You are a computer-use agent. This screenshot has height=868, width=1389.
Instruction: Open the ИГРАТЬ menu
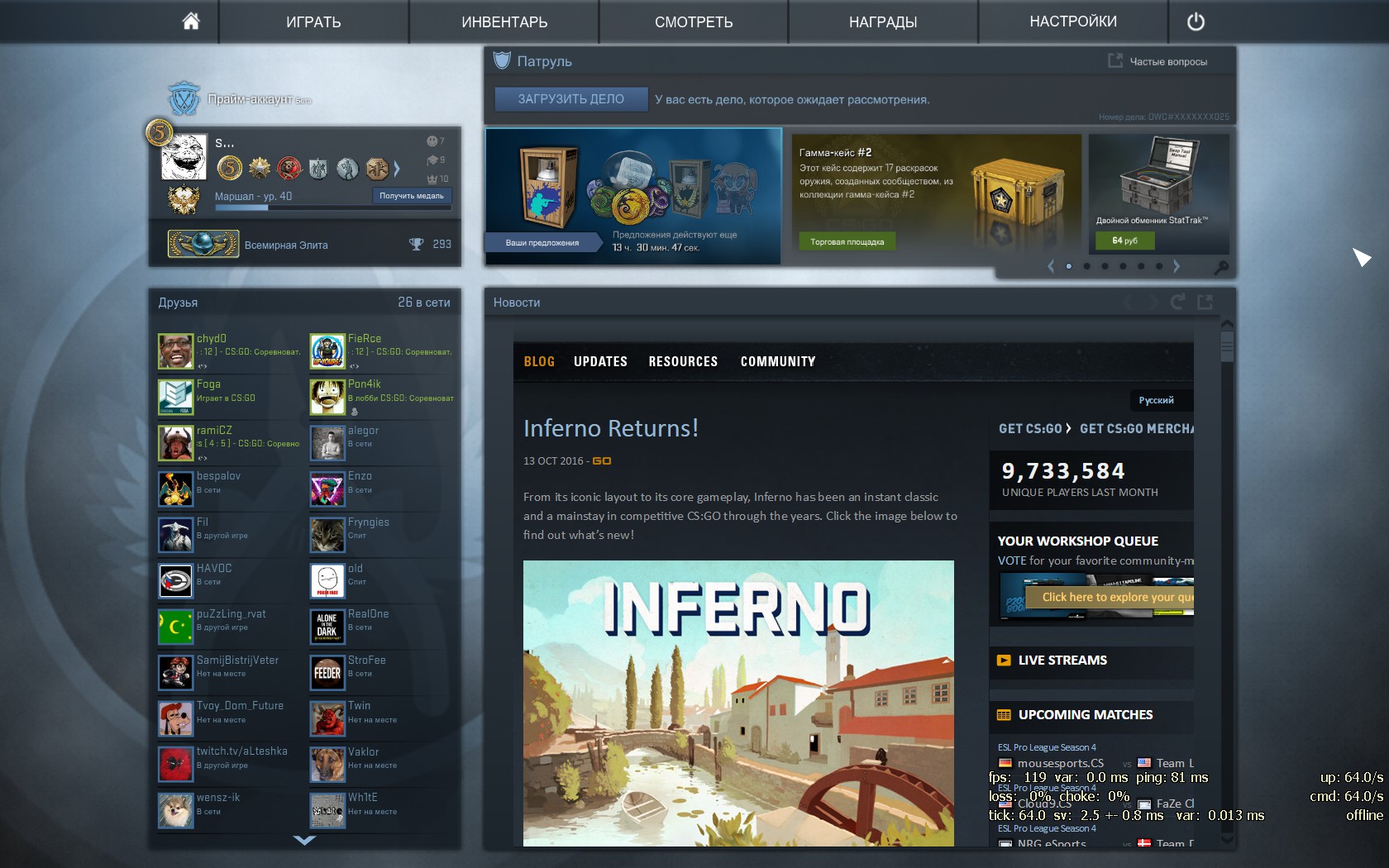point(313,21)
